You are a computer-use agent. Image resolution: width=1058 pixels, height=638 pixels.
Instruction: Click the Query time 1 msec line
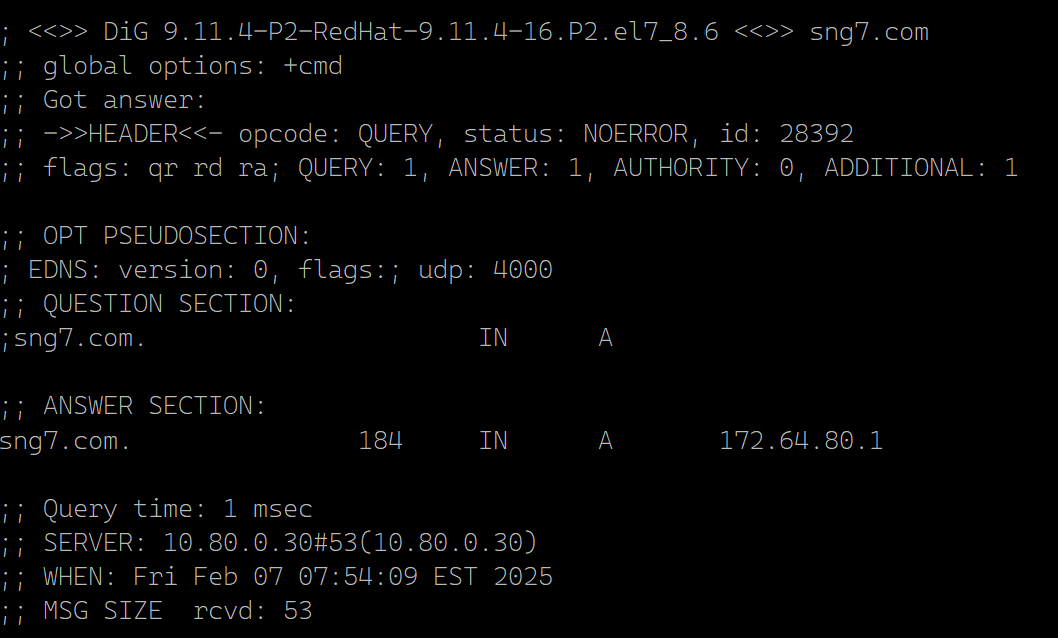(x=157, y=509)
